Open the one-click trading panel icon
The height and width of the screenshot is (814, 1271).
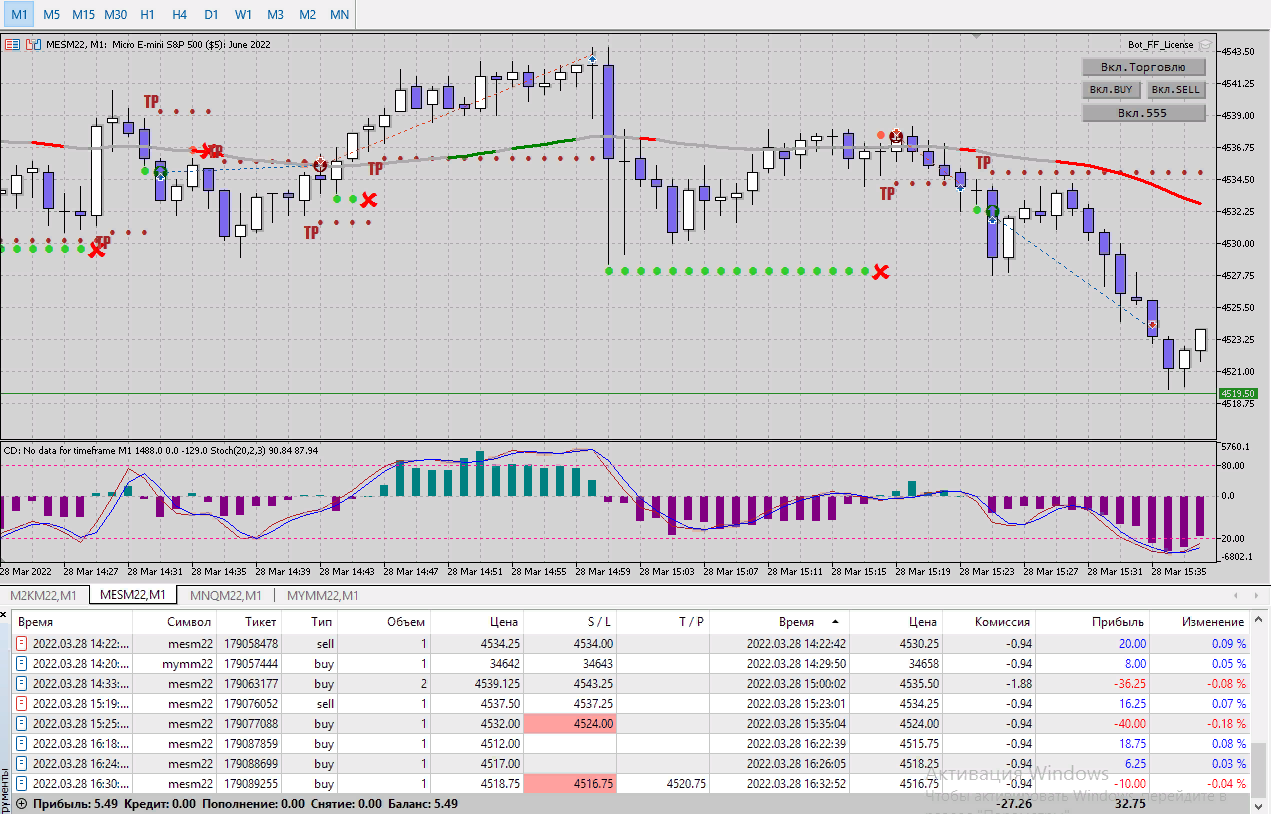[13, 44]
